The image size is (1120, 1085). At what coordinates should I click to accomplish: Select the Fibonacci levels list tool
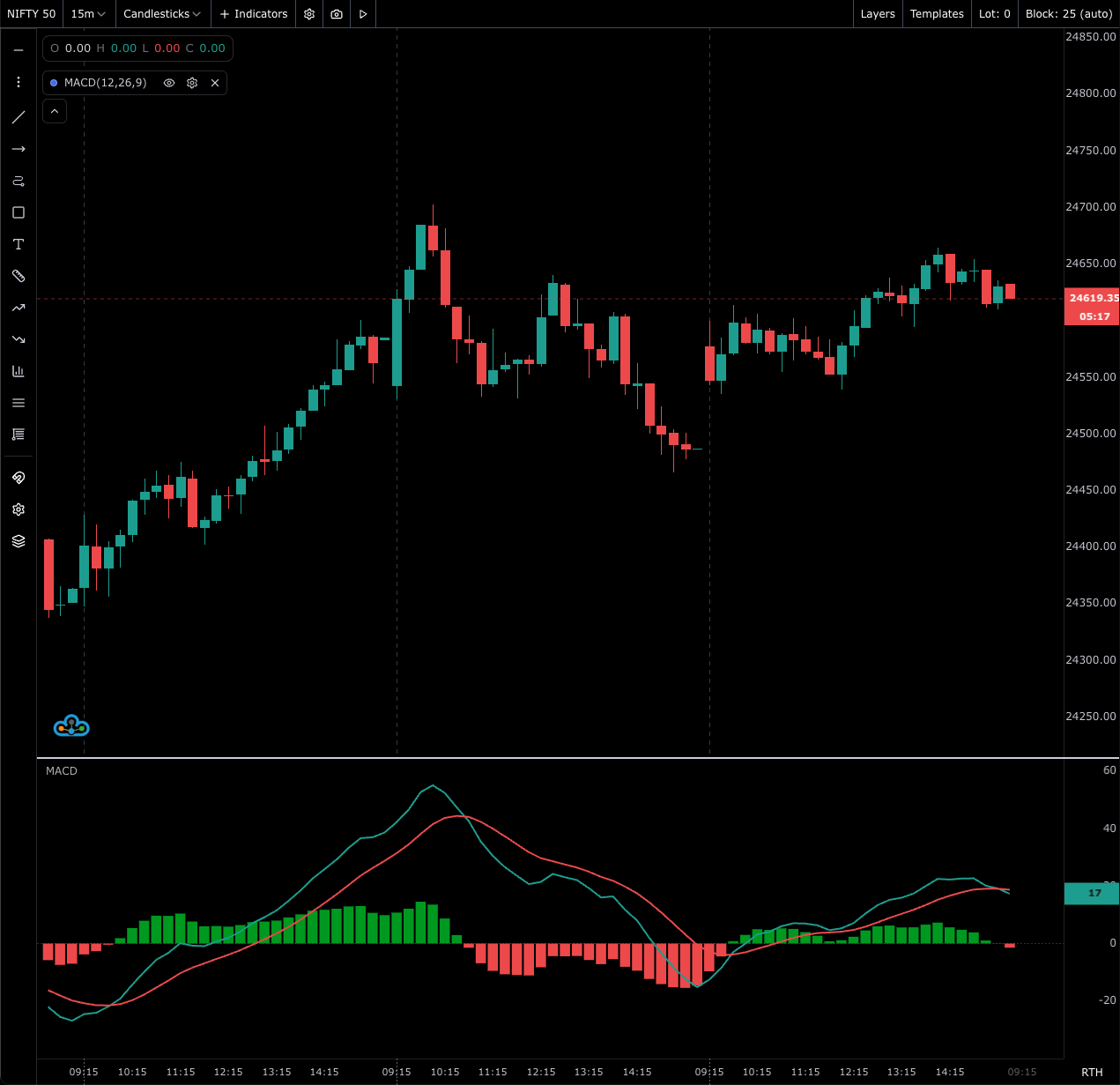coord(19,435)
